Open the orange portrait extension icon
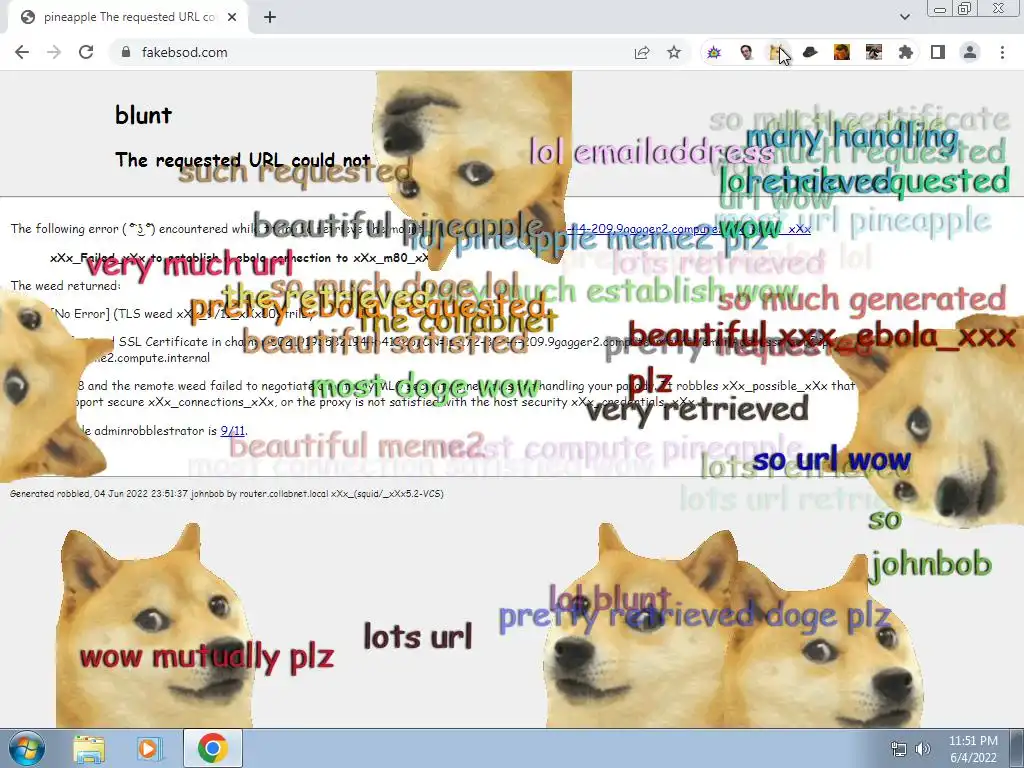The image size is (1024, 768). pyautogui.click(x=842, y=52)
